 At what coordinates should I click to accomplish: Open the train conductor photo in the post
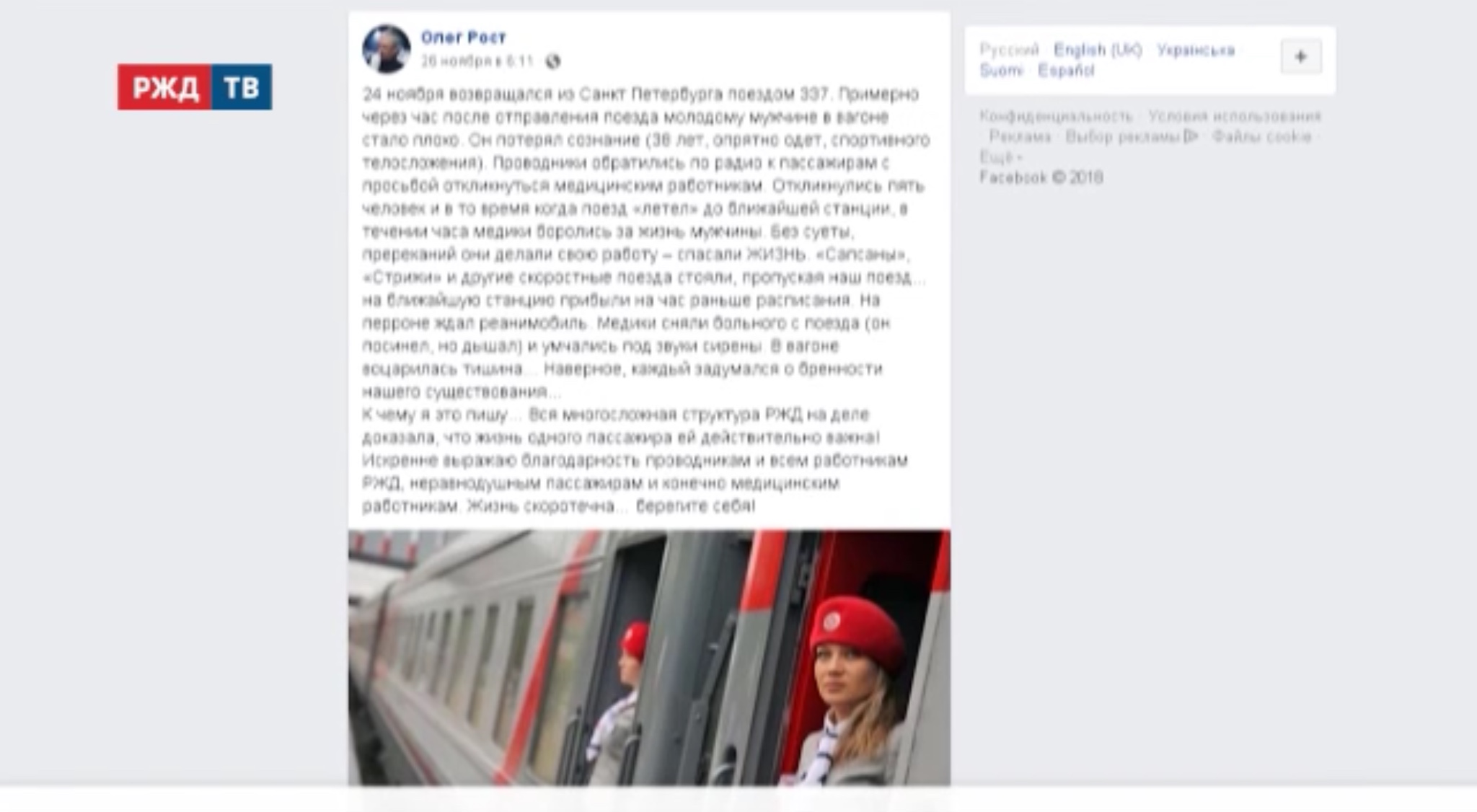649,658
